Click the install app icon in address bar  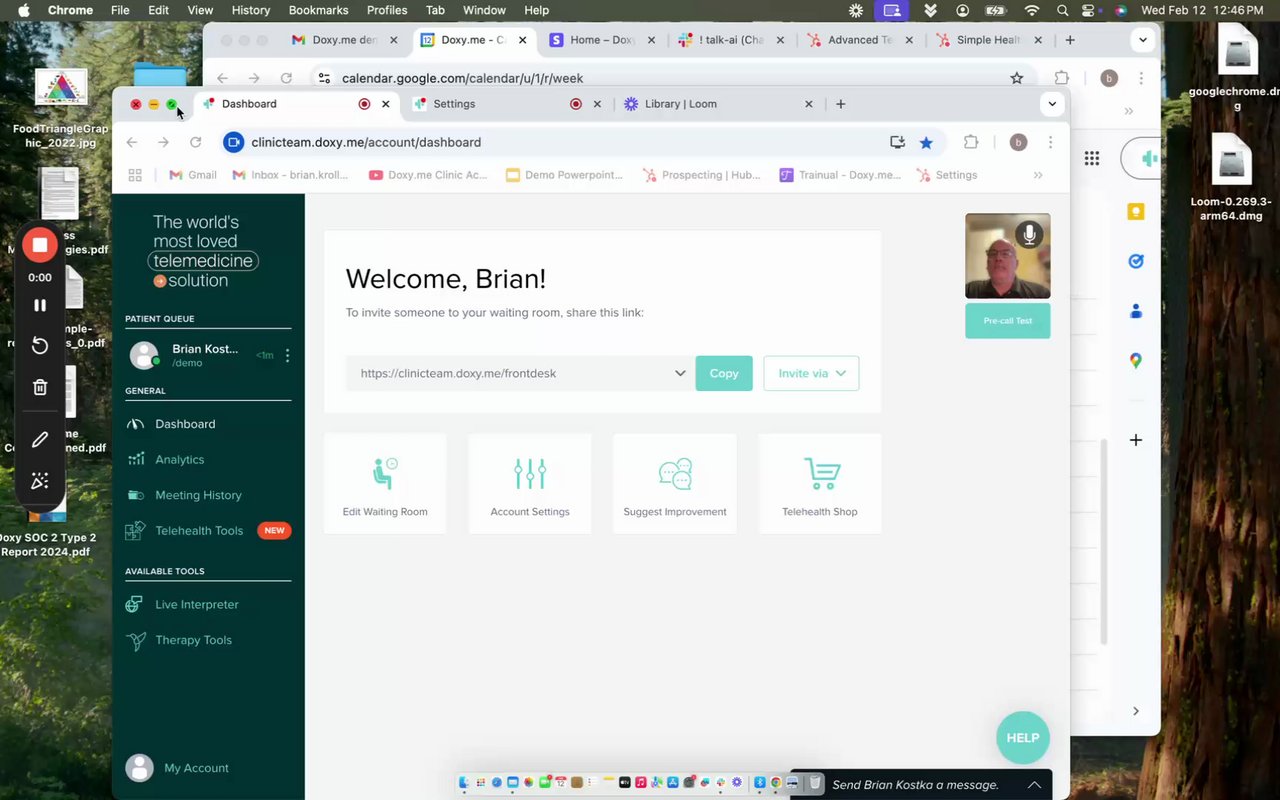pos(897,142)
